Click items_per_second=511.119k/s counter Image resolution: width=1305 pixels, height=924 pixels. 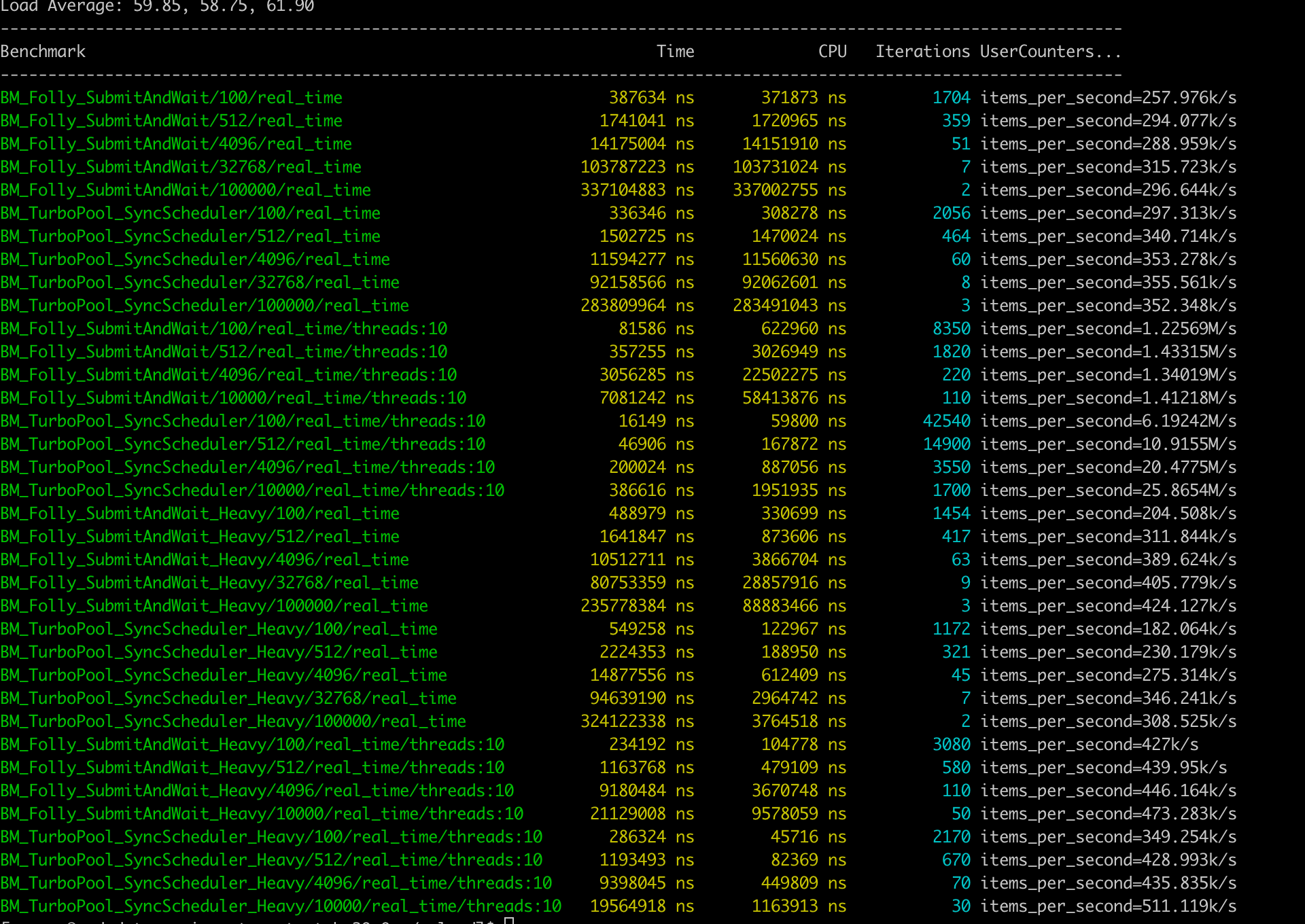1109,906
